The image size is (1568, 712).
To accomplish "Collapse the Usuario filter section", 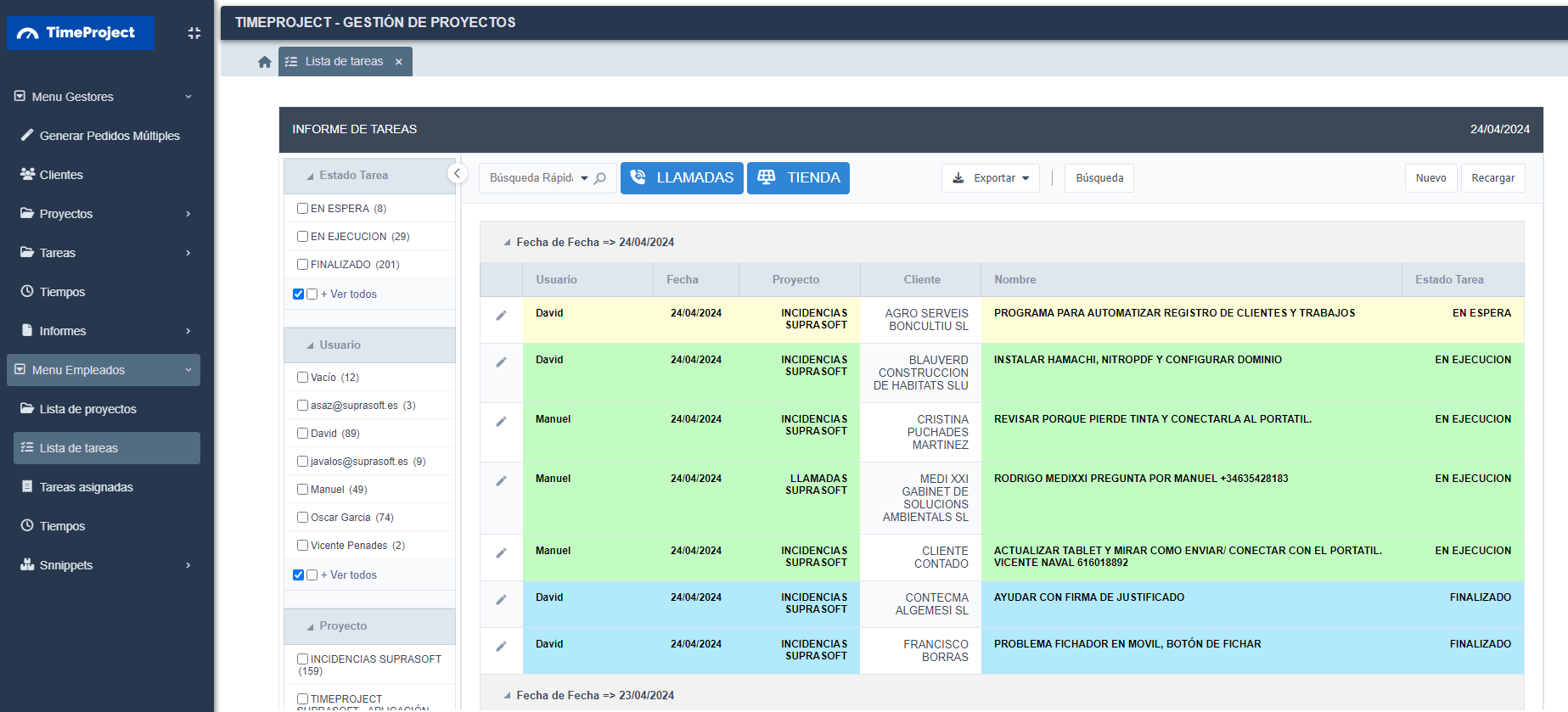I will tap(310, 346).
